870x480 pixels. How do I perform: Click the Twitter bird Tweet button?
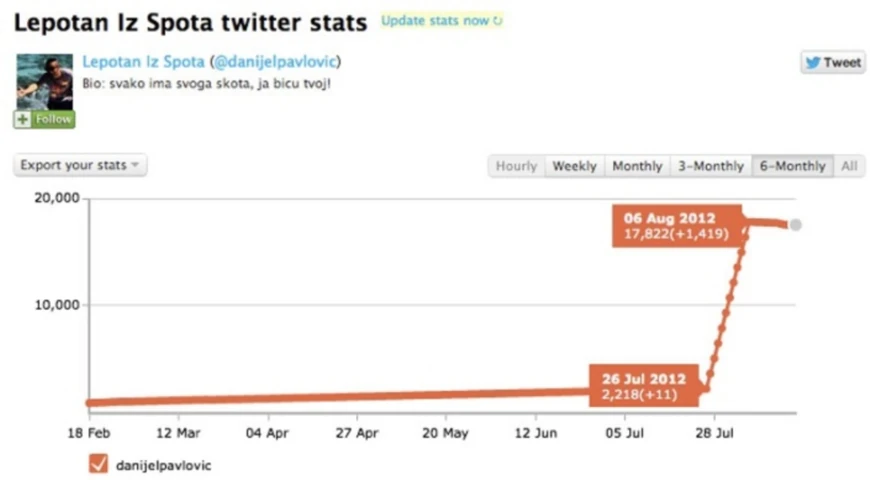tap(832, 63)
